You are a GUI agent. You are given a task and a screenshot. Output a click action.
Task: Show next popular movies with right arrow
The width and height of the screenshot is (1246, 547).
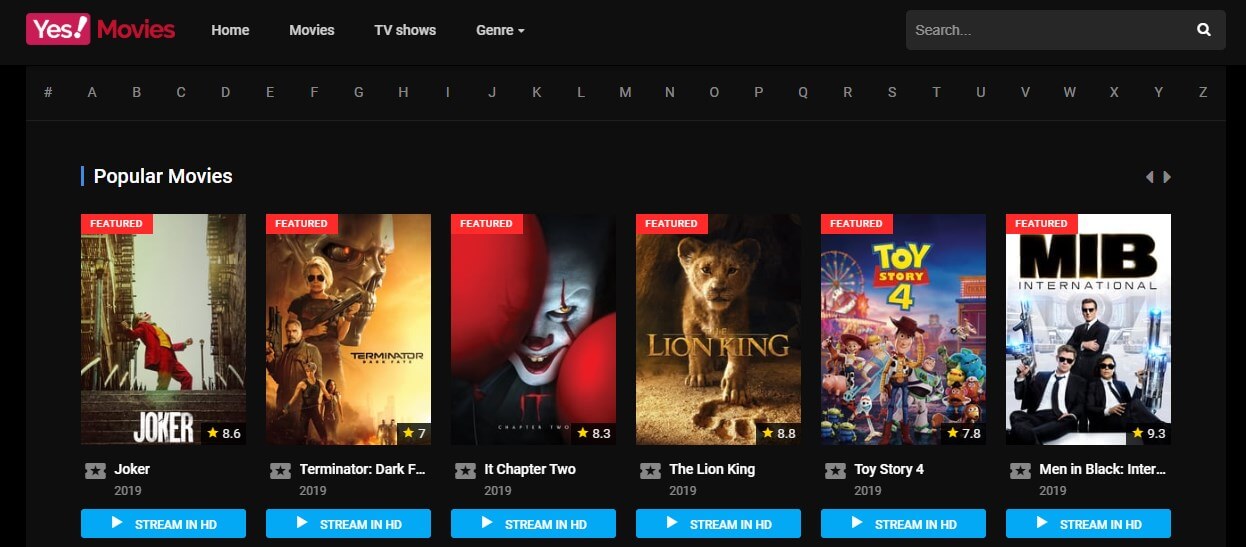pyautogui.click(x=1167, y=177)
